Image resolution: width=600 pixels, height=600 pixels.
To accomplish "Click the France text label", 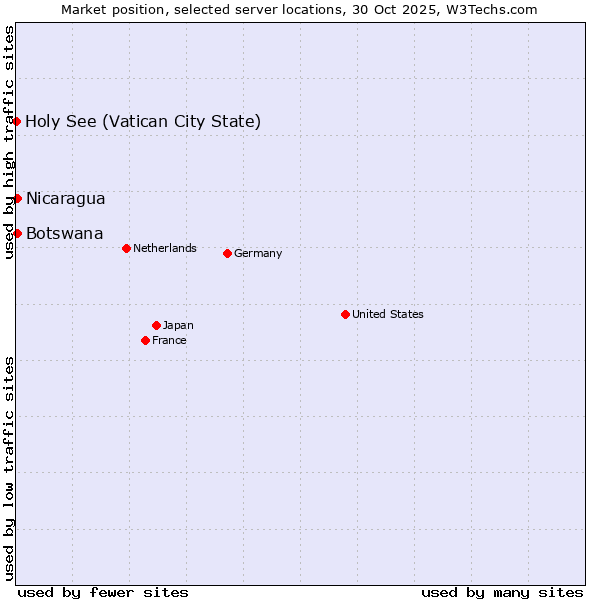I will 169,340.
